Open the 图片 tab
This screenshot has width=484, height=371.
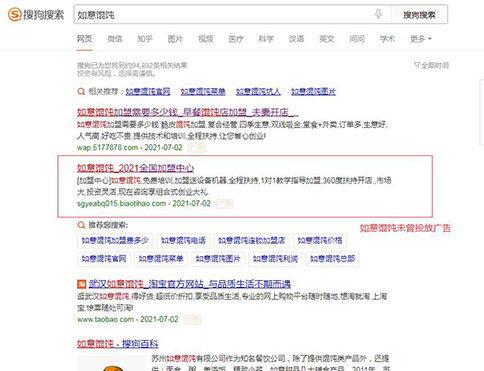pos(175,39)
